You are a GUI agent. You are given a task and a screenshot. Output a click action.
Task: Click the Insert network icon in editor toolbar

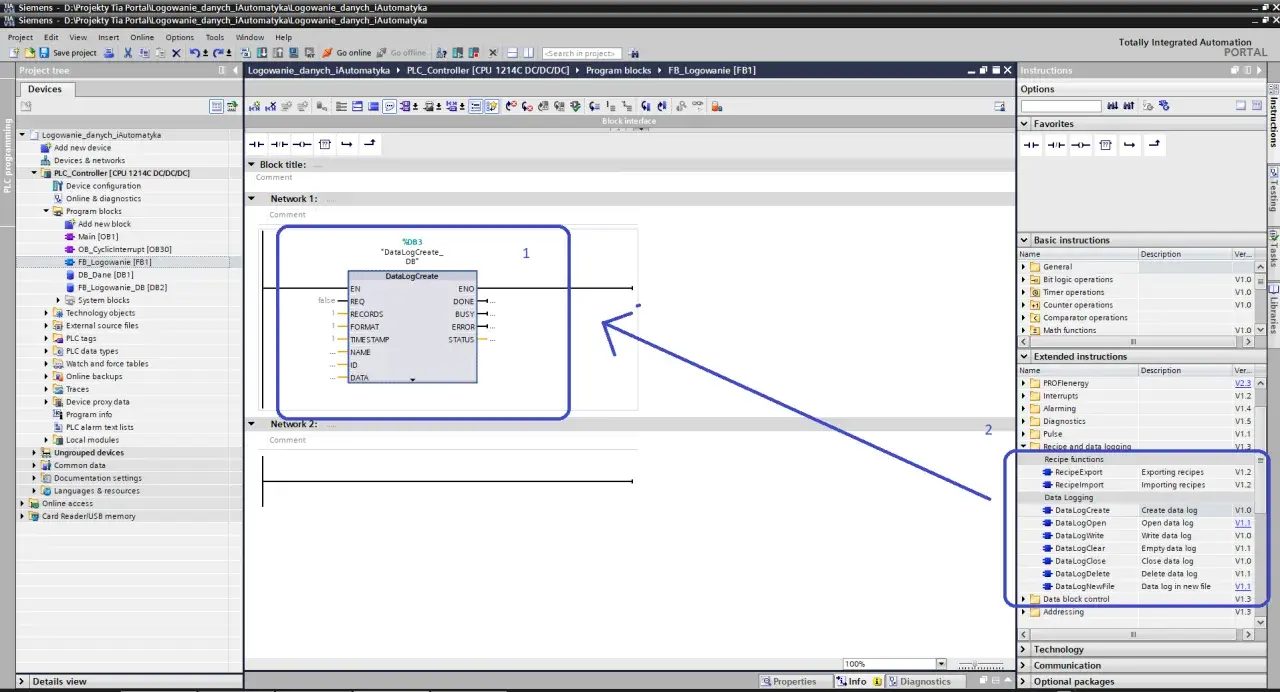pyautogui.click(x=256, y=106)
